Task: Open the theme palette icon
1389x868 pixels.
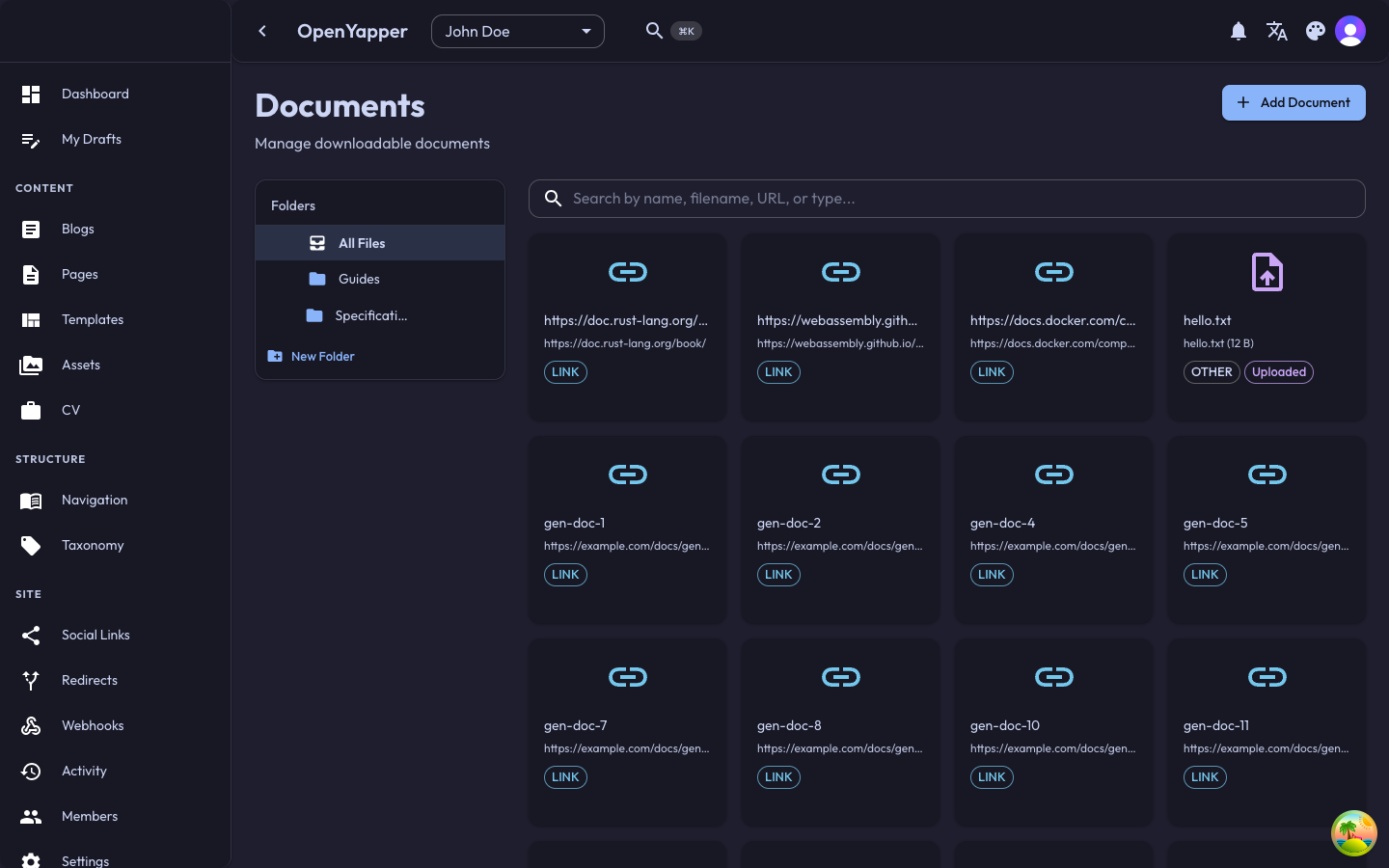Action: click(1316, 31)
